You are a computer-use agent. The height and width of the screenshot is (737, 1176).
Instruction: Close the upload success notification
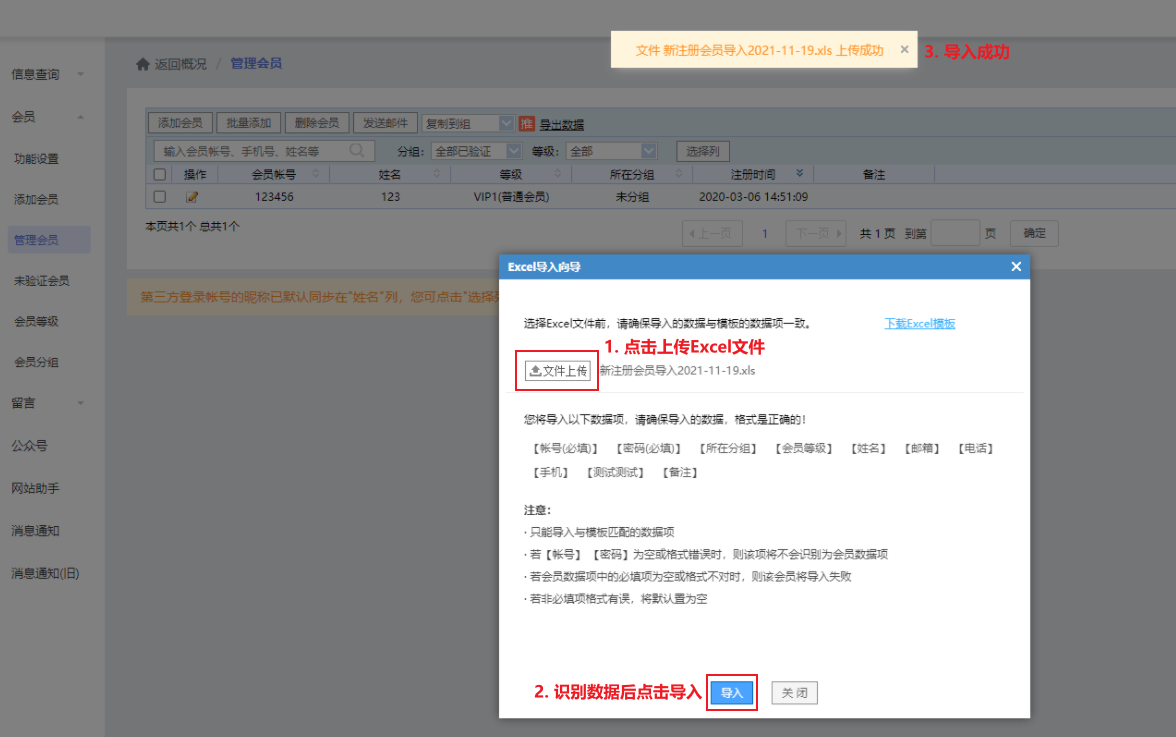[904, 49]
